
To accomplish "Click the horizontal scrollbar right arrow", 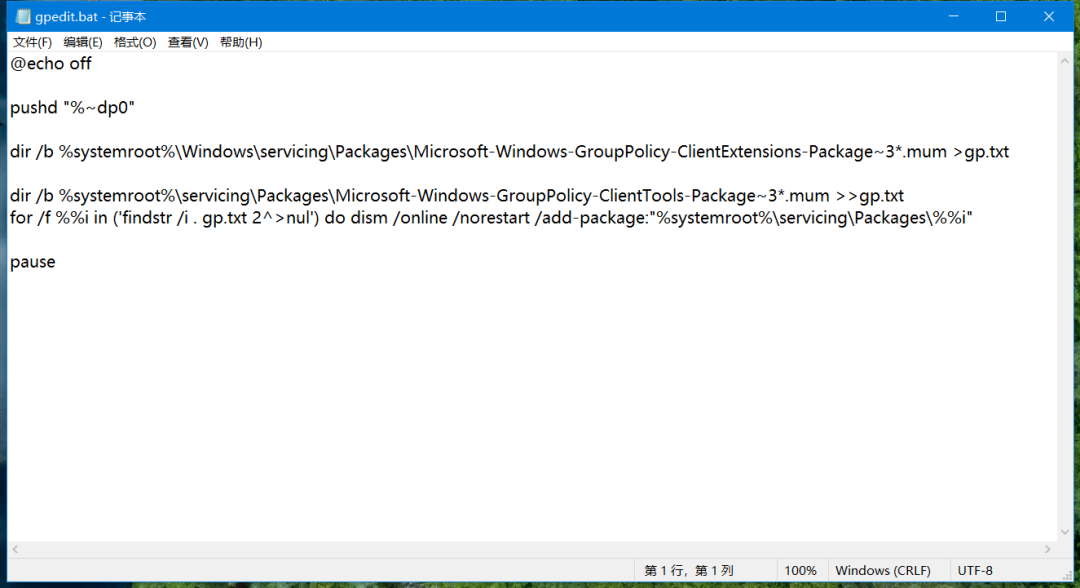I will (1047, 549).
